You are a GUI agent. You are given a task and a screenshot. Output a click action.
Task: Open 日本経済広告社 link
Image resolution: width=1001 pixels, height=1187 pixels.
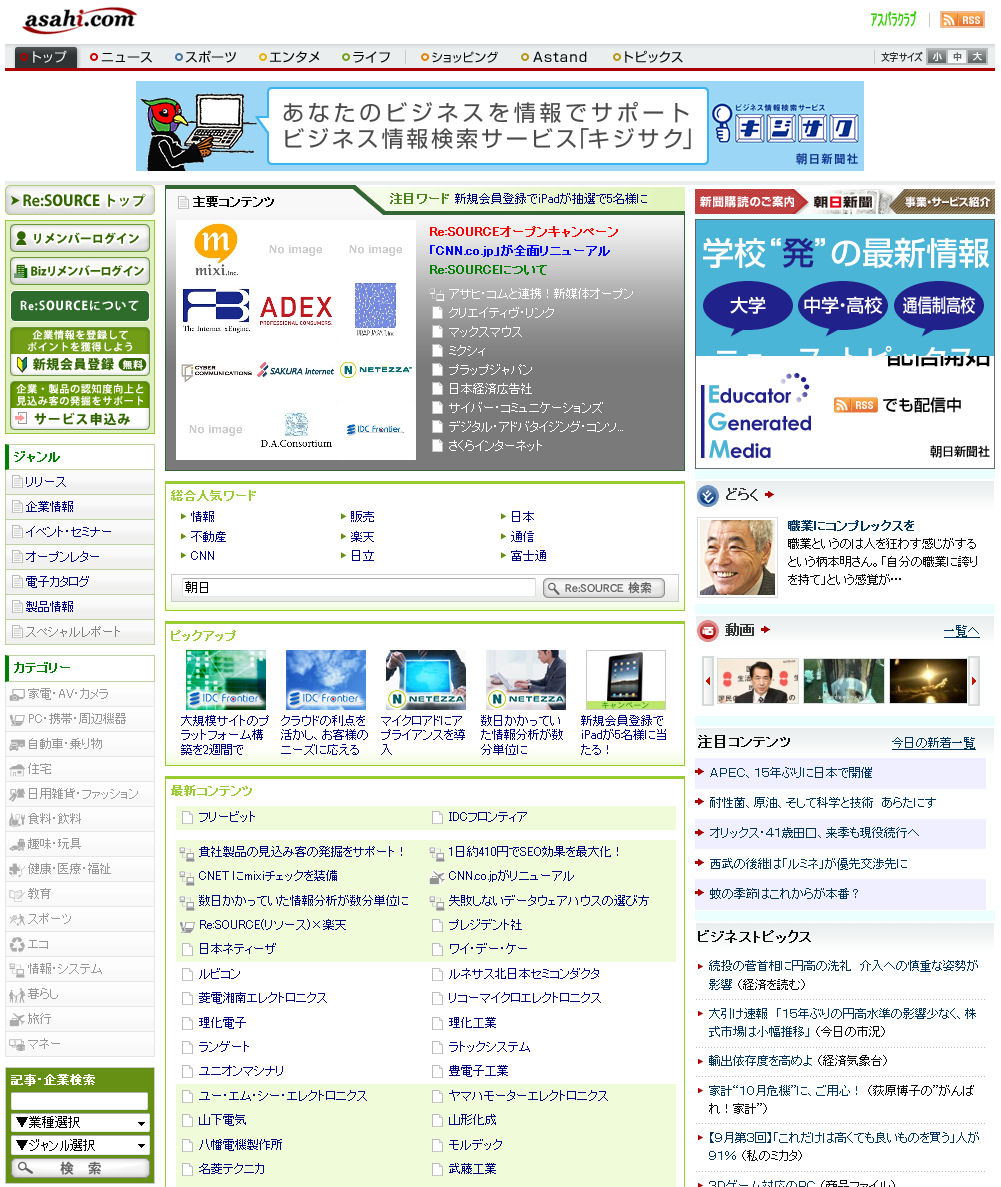click(490, 388)
